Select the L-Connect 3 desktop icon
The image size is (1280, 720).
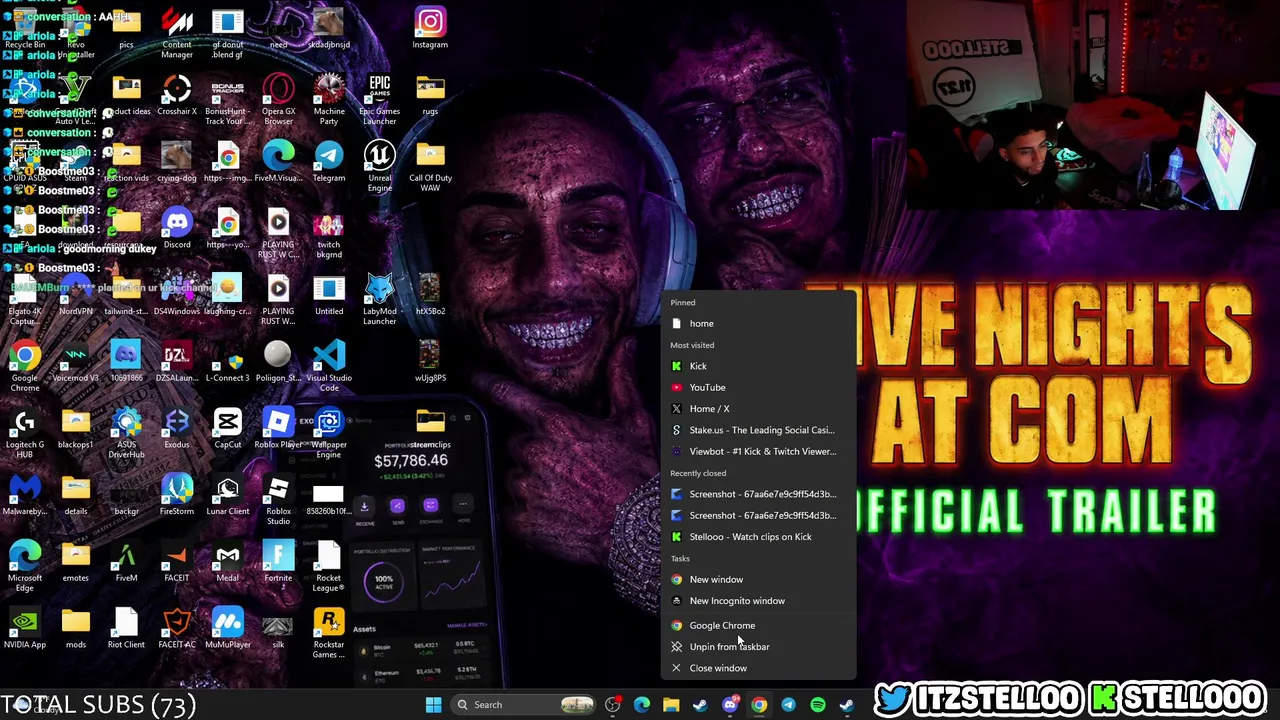click(228, 363)
